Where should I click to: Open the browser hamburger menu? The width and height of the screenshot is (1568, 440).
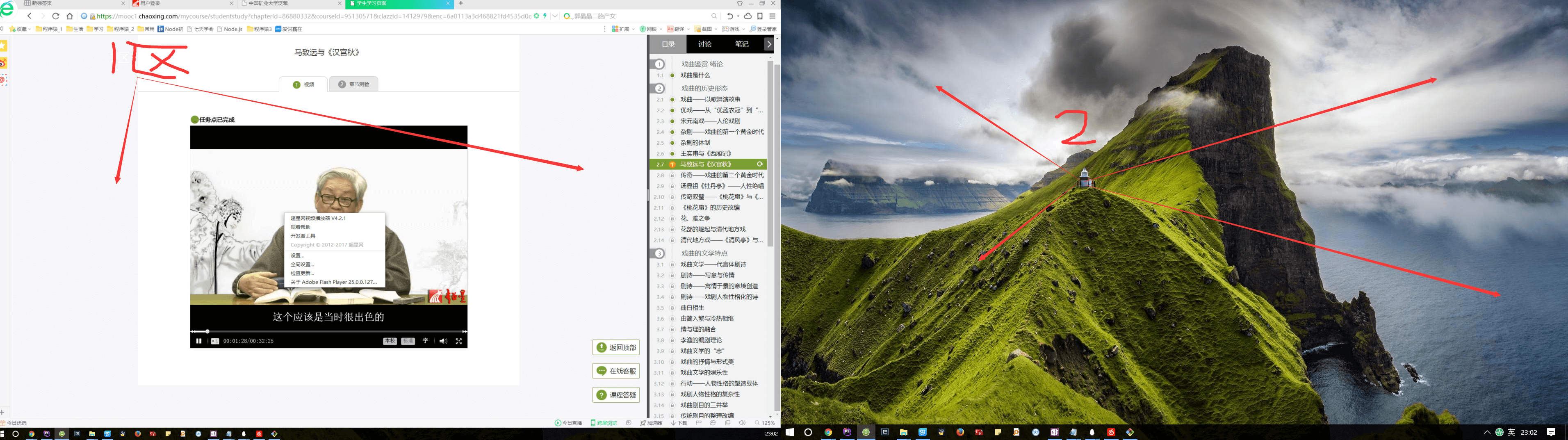pyautogui.click(x=772, y=16)
